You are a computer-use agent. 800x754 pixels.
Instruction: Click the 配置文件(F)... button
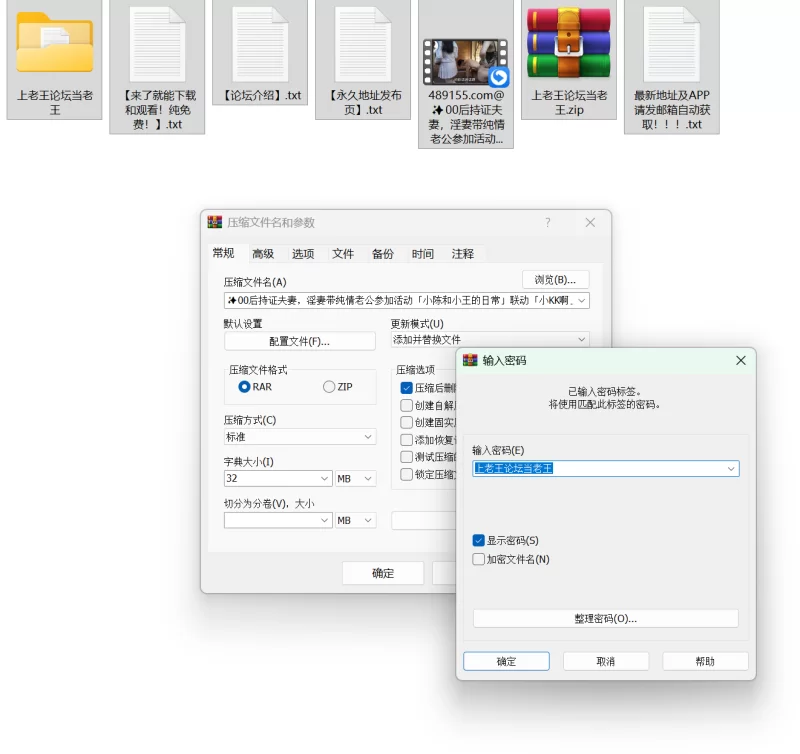click(299, 341)
